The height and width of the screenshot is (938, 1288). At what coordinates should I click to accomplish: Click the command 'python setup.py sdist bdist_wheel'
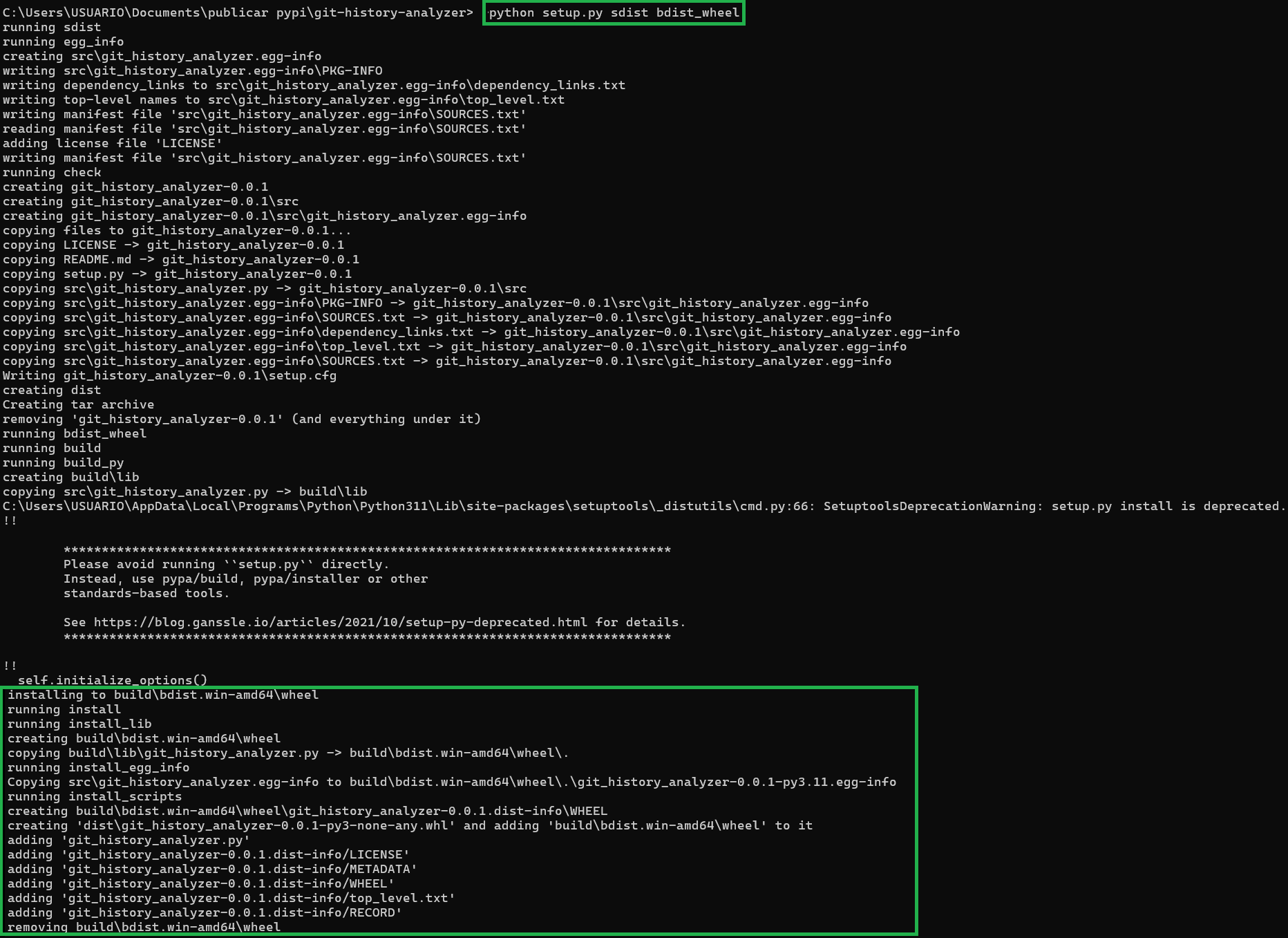(614, 12)
